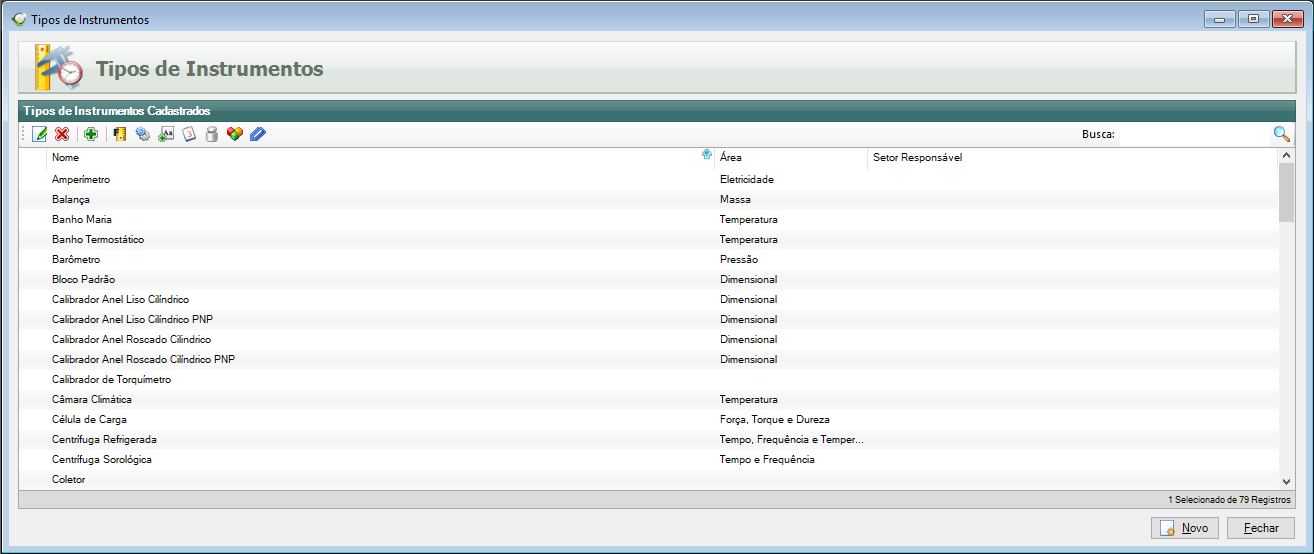The image size is (1314, 554).
Task: Select the Câmara Climática row
Action: pos(648,400)
